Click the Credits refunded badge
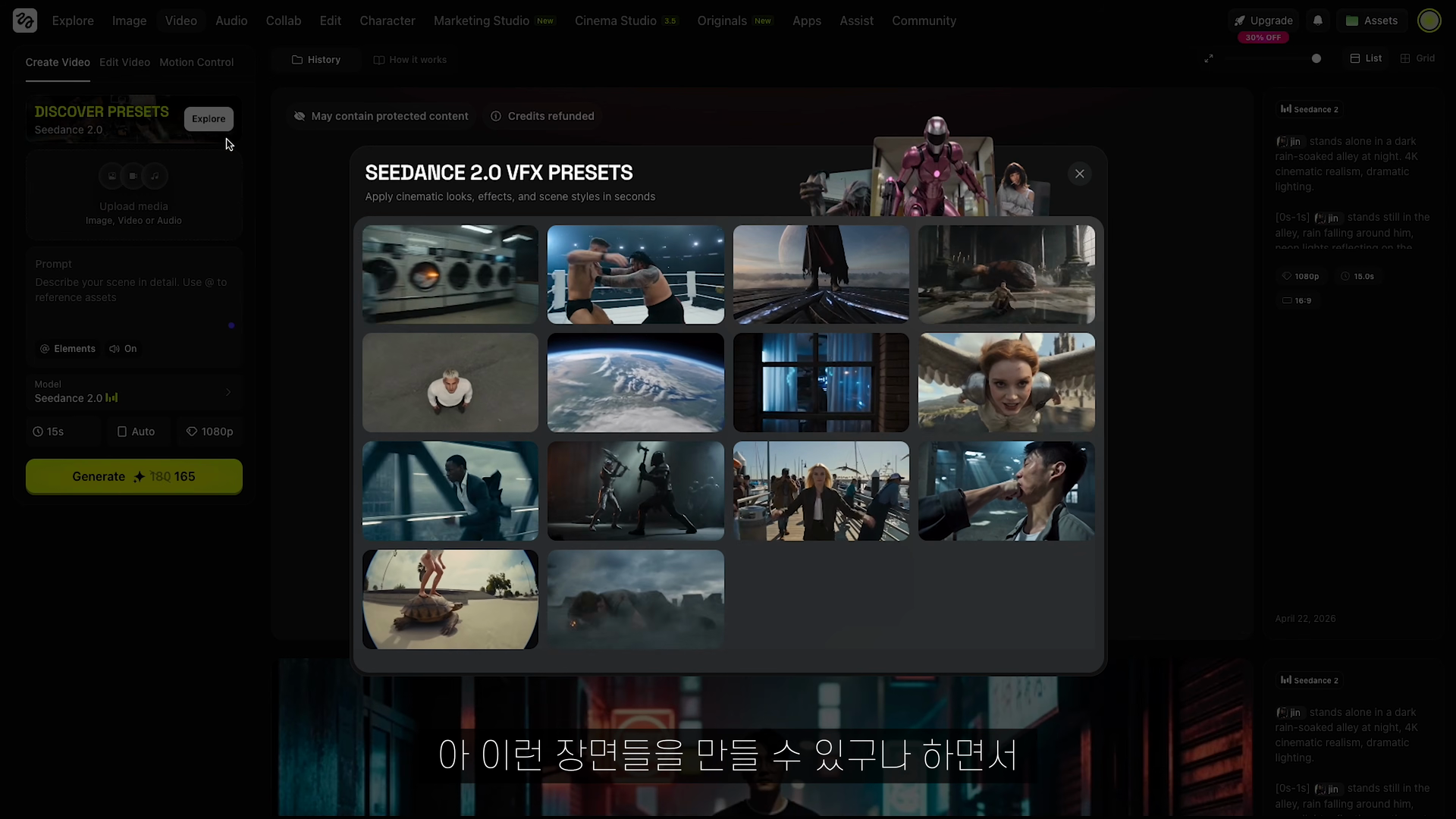 543,116
